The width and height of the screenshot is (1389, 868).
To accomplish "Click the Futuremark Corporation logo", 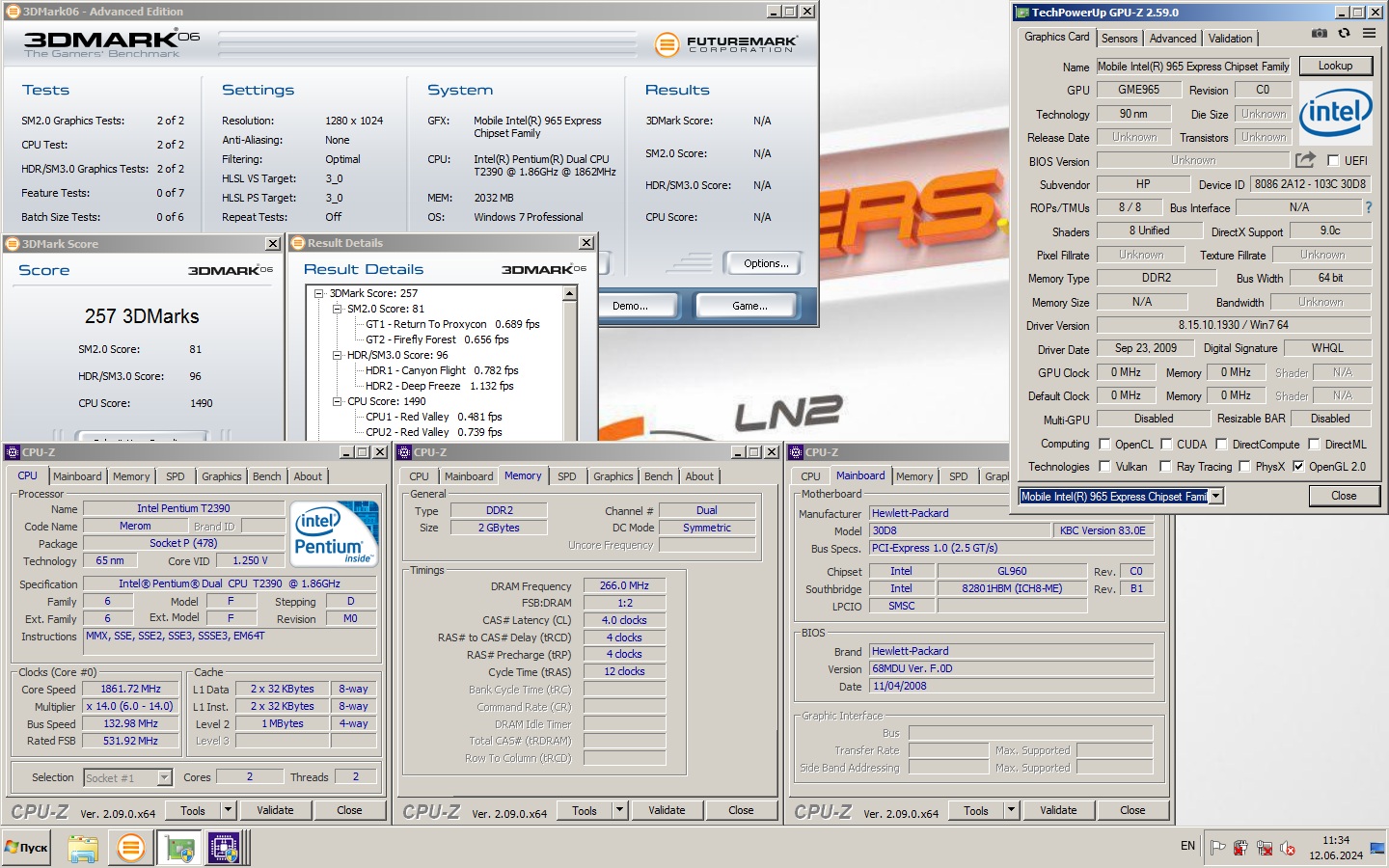I will click(x=725, y=44).
